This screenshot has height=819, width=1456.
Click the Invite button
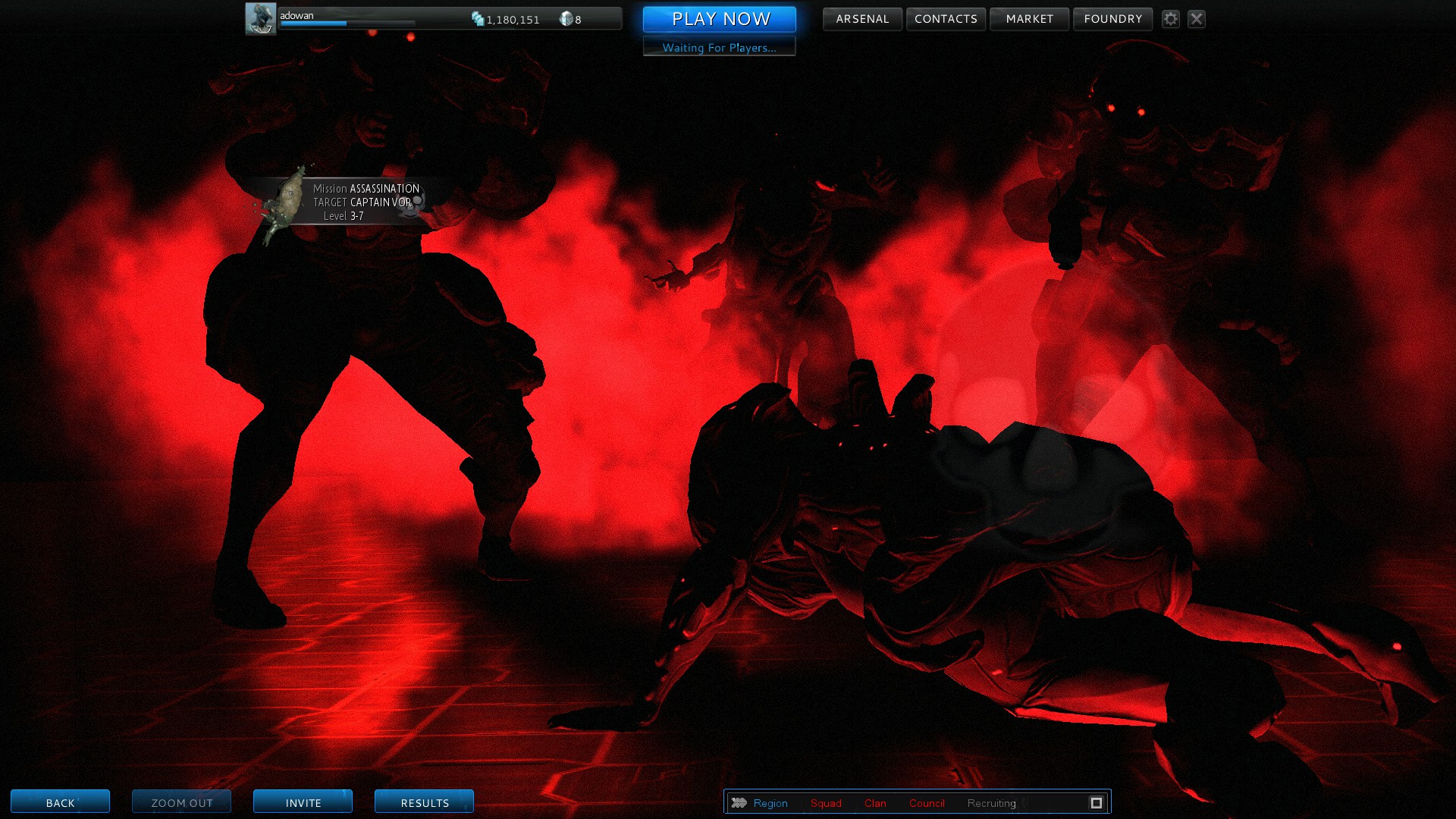(x=303, y=802)
